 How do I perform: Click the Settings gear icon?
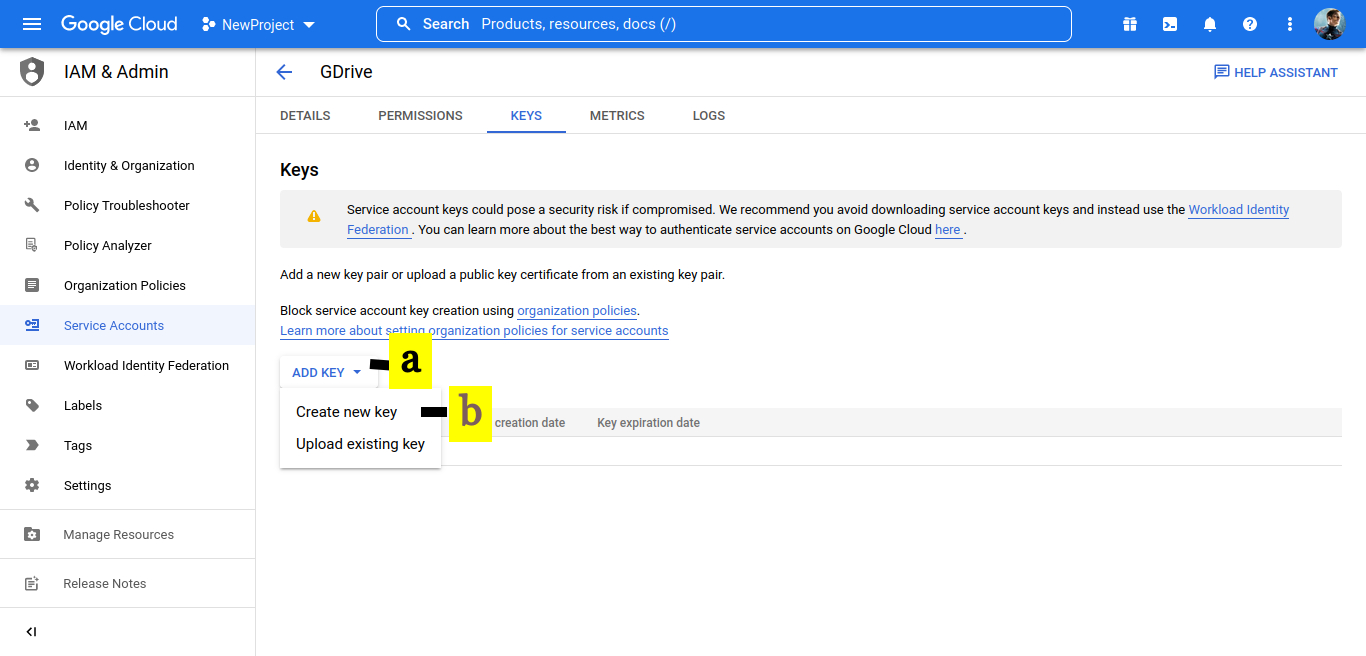[x=32, y=485]
